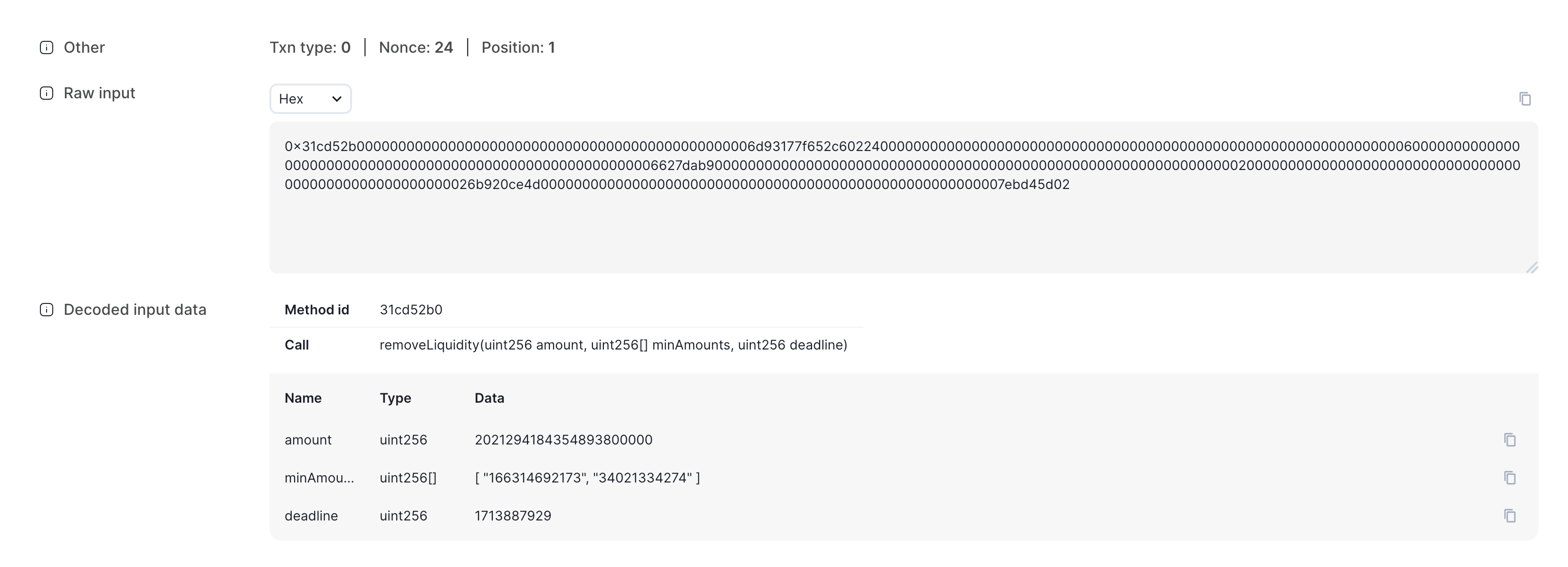Click the info icon beside Other
This screenshot has width=1568, height=567.
point(46,47)
